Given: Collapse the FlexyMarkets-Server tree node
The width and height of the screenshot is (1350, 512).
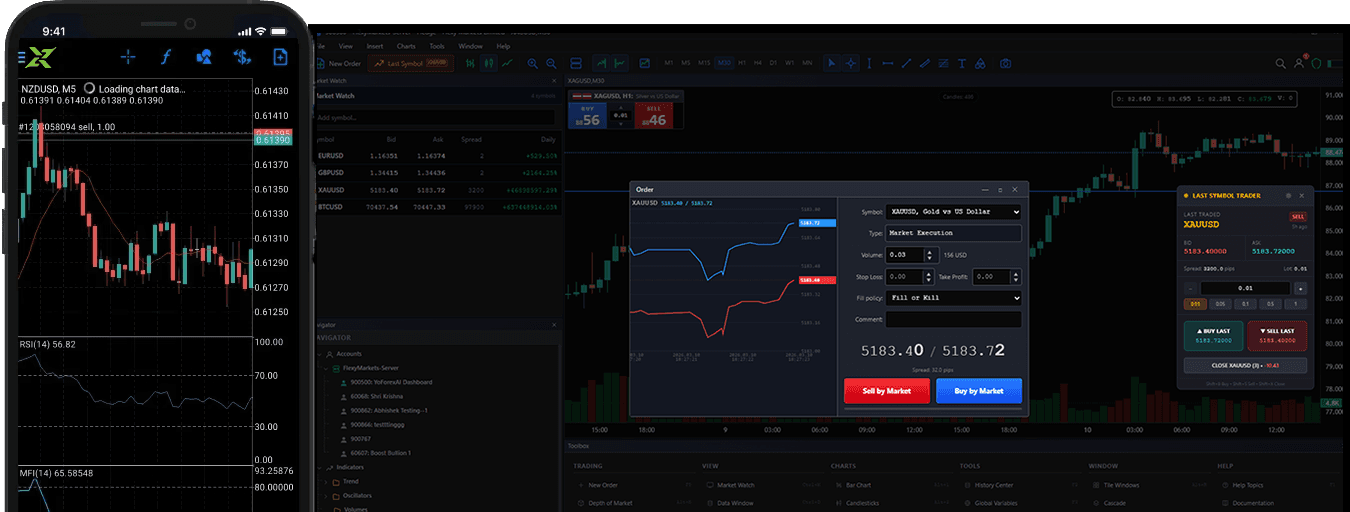Looking at the screenshot, I should point(328,368).
